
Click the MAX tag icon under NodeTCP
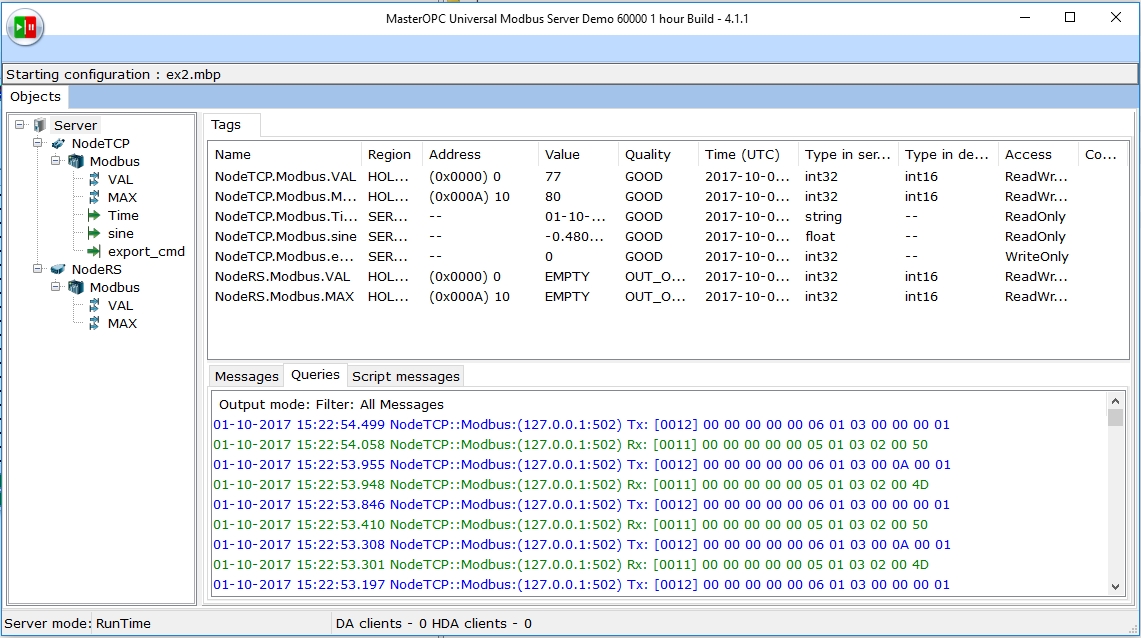(x=94, y=197)
